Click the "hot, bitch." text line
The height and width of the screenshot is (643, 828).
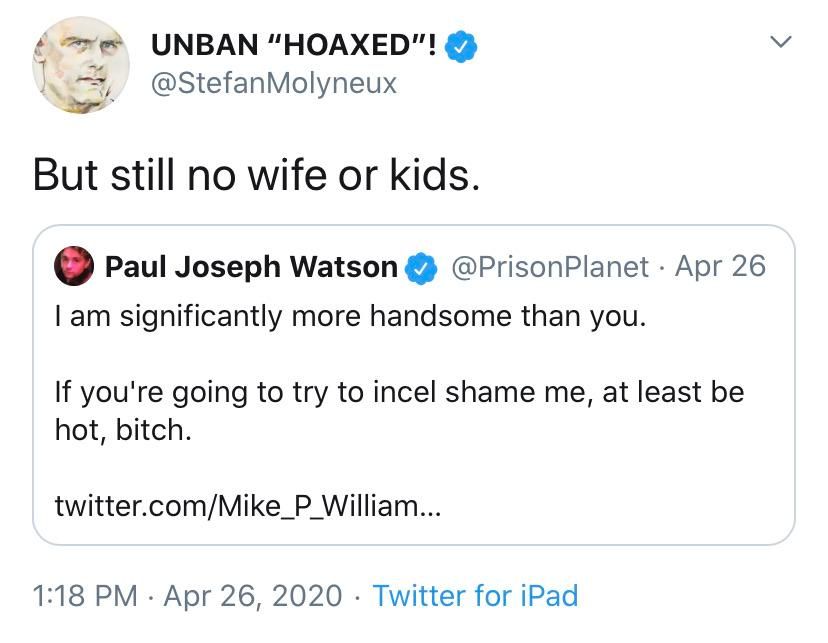[x=122, y=430]
